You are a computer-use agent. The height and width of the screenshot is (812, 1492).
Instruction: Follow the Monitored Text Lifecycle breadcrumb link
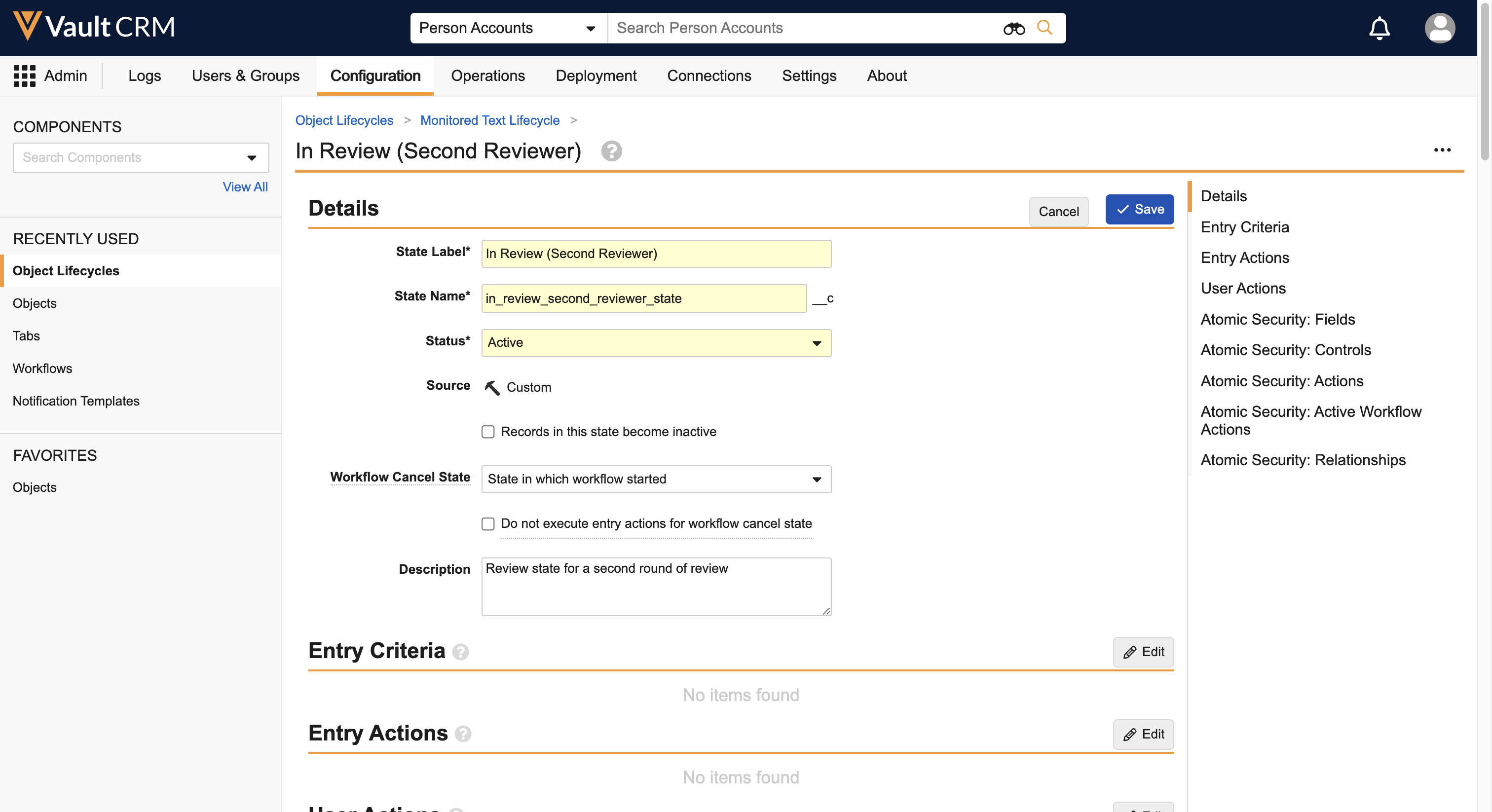(x=489, y=120)
